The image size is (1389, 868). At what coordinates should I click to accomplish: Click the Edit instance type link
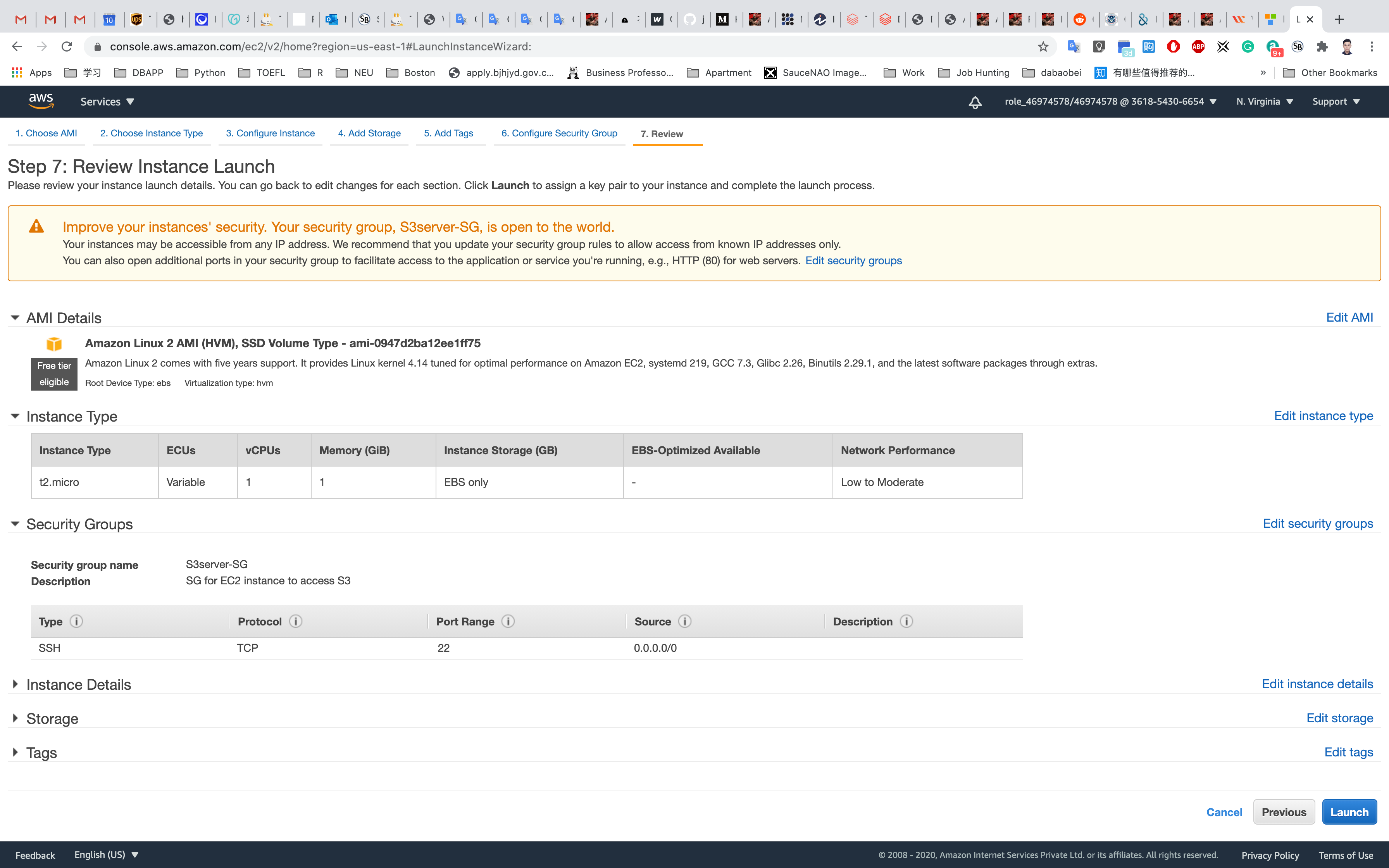pyautogui.click(x=1323, y=416)
